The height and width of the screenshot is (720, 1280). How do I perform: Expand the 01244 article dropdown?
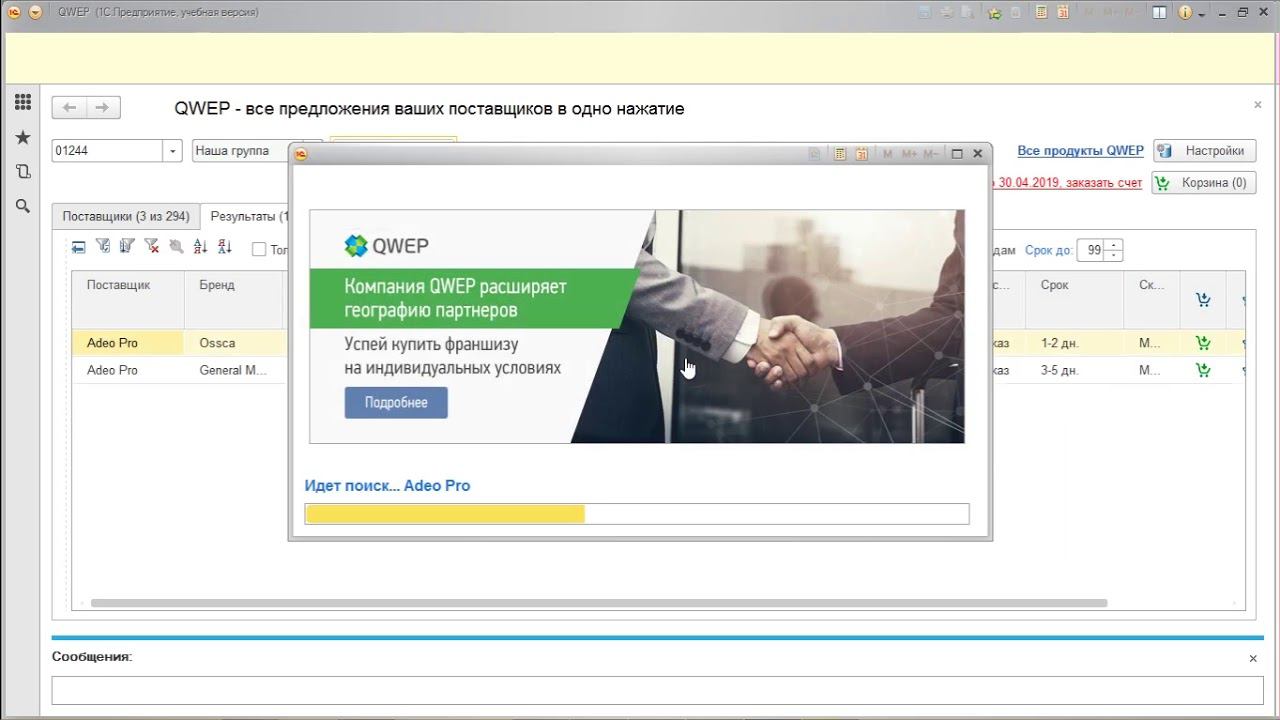(173, 151)
